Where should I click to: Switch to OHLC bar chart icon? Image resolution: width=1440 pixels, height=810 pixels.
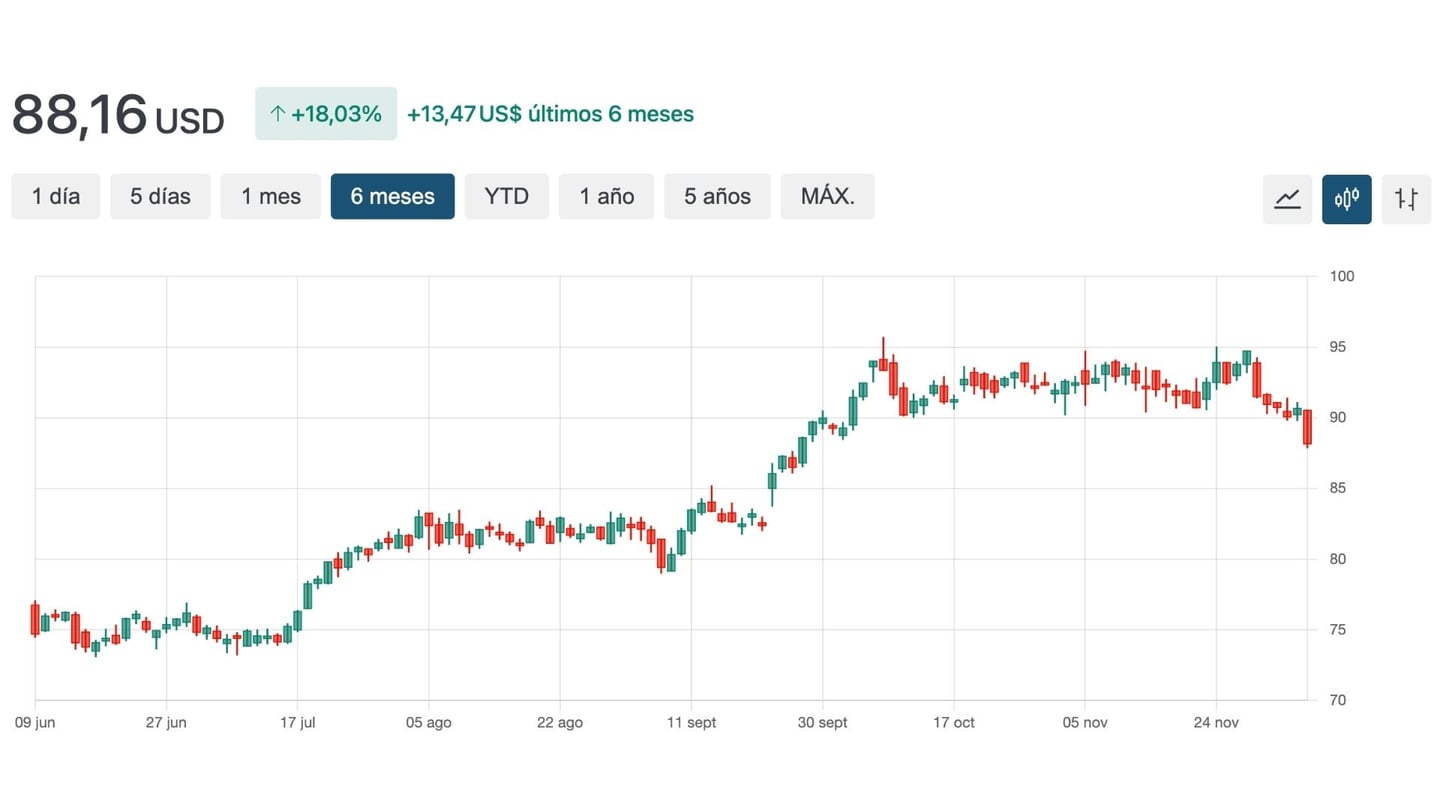(x=1406, y=198)
